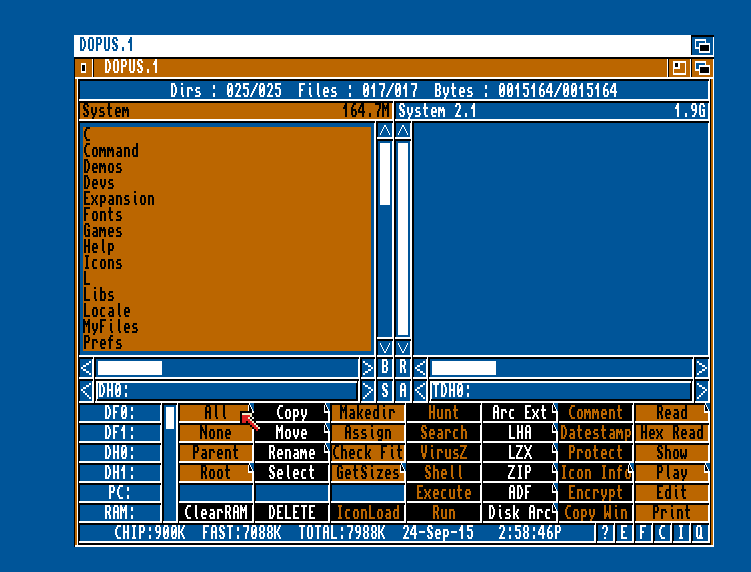Click the GetSizes button
The height and width of the screenshot is (572, 751).
click(368, 473)
